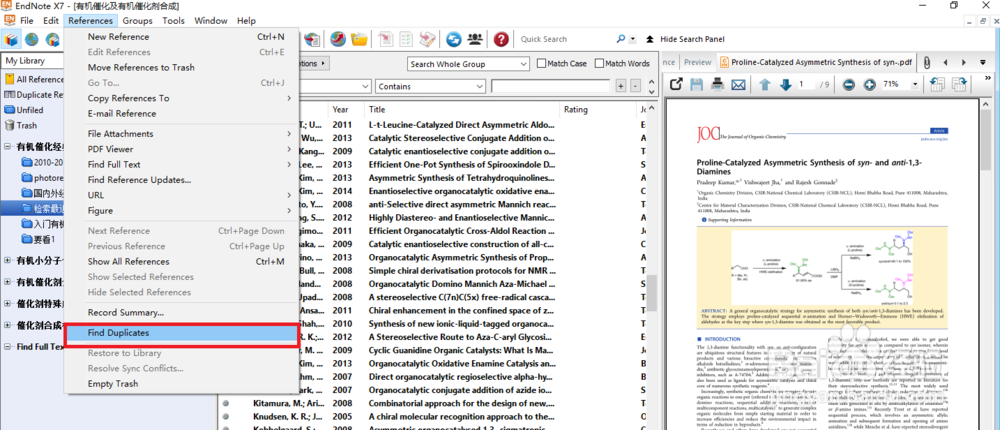Image resolution: width=1000 pixels, height=430 pixels.
Task: Open EndNote Help red question icon
Action: click(x=501, y=40)
